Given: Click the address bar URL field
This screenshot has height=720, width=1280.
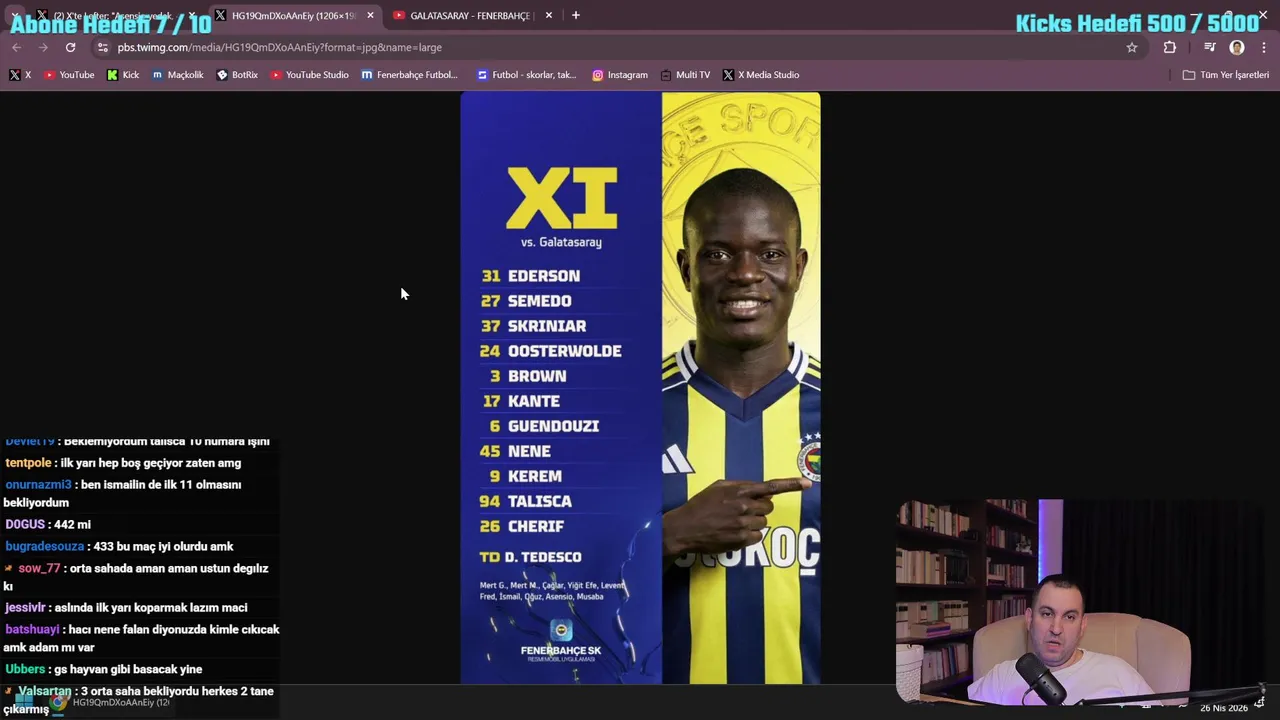Looking at the screenshot, I should (x=610, y=47).
